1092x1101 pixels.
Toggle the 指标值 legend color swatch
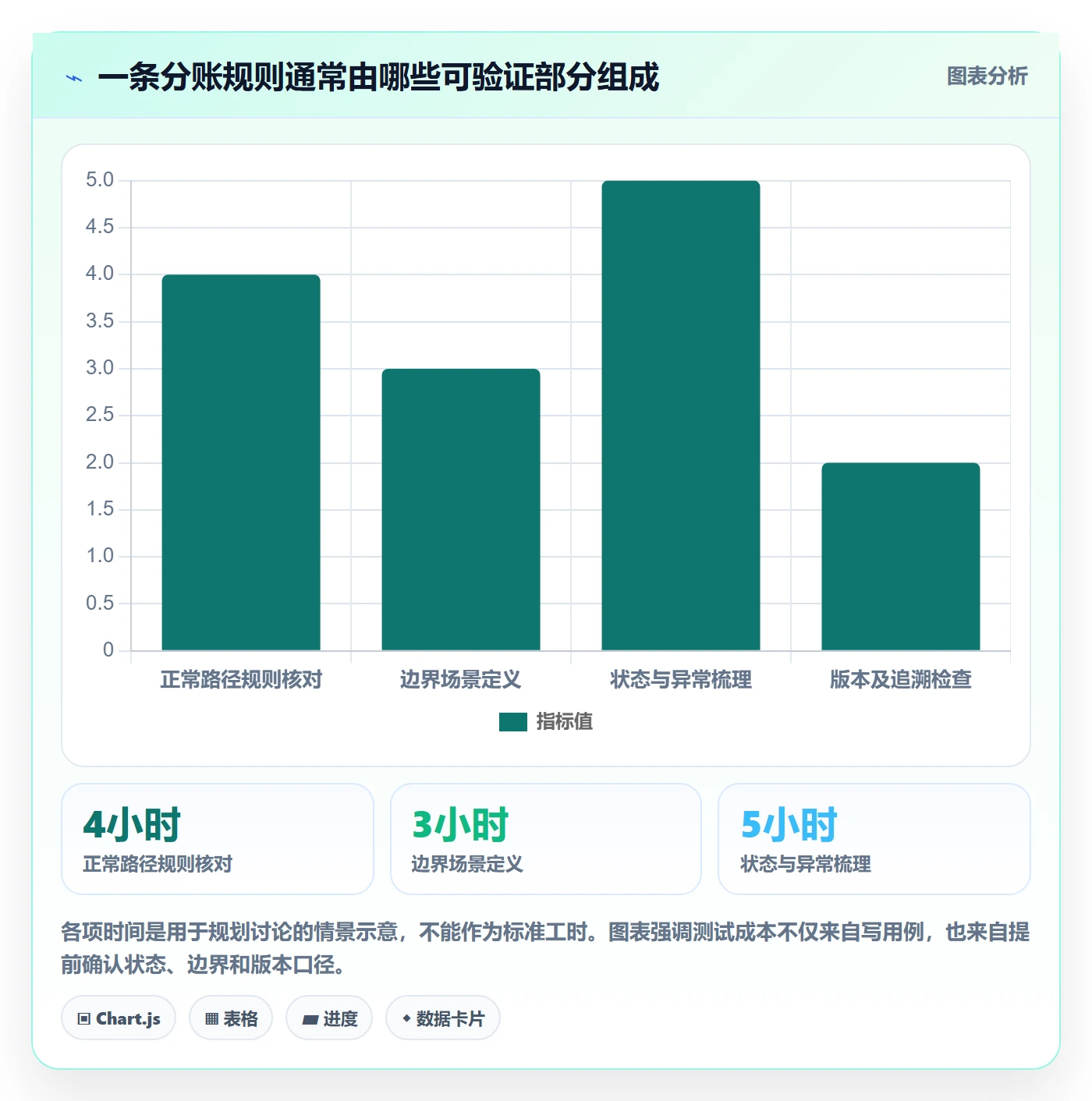[512, 722]
